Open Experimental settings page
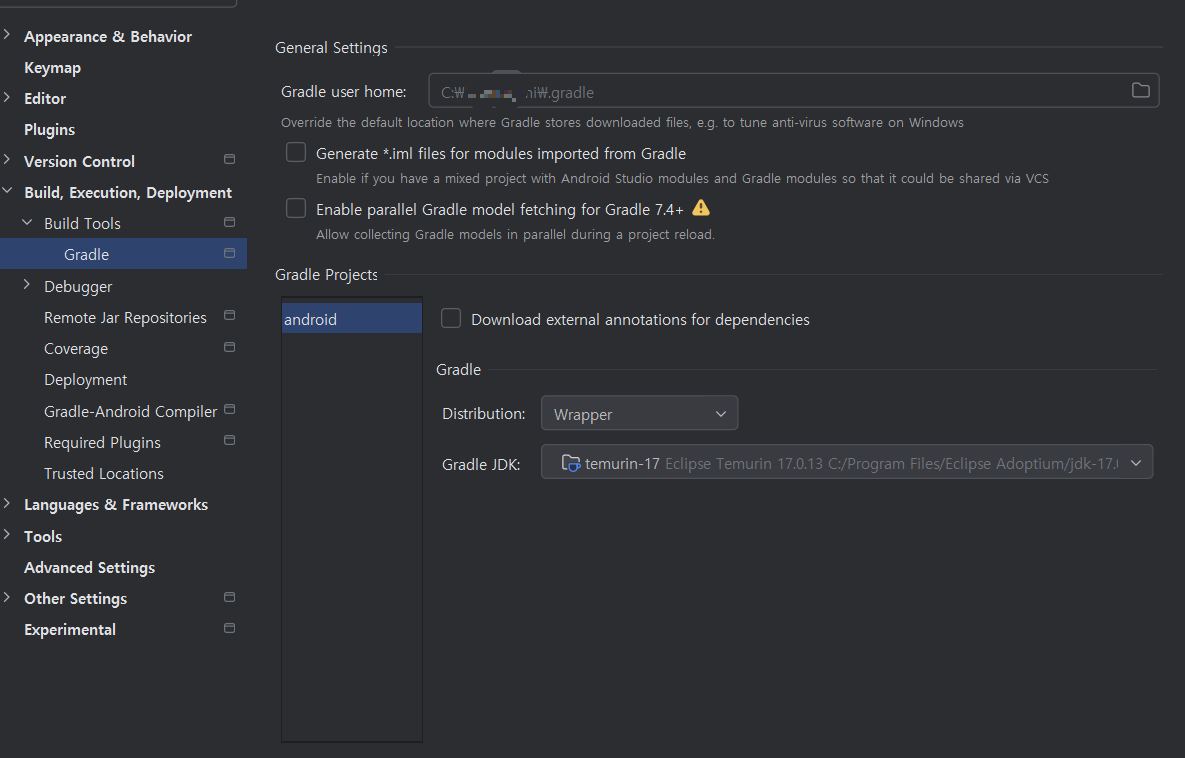 [70, 630]
